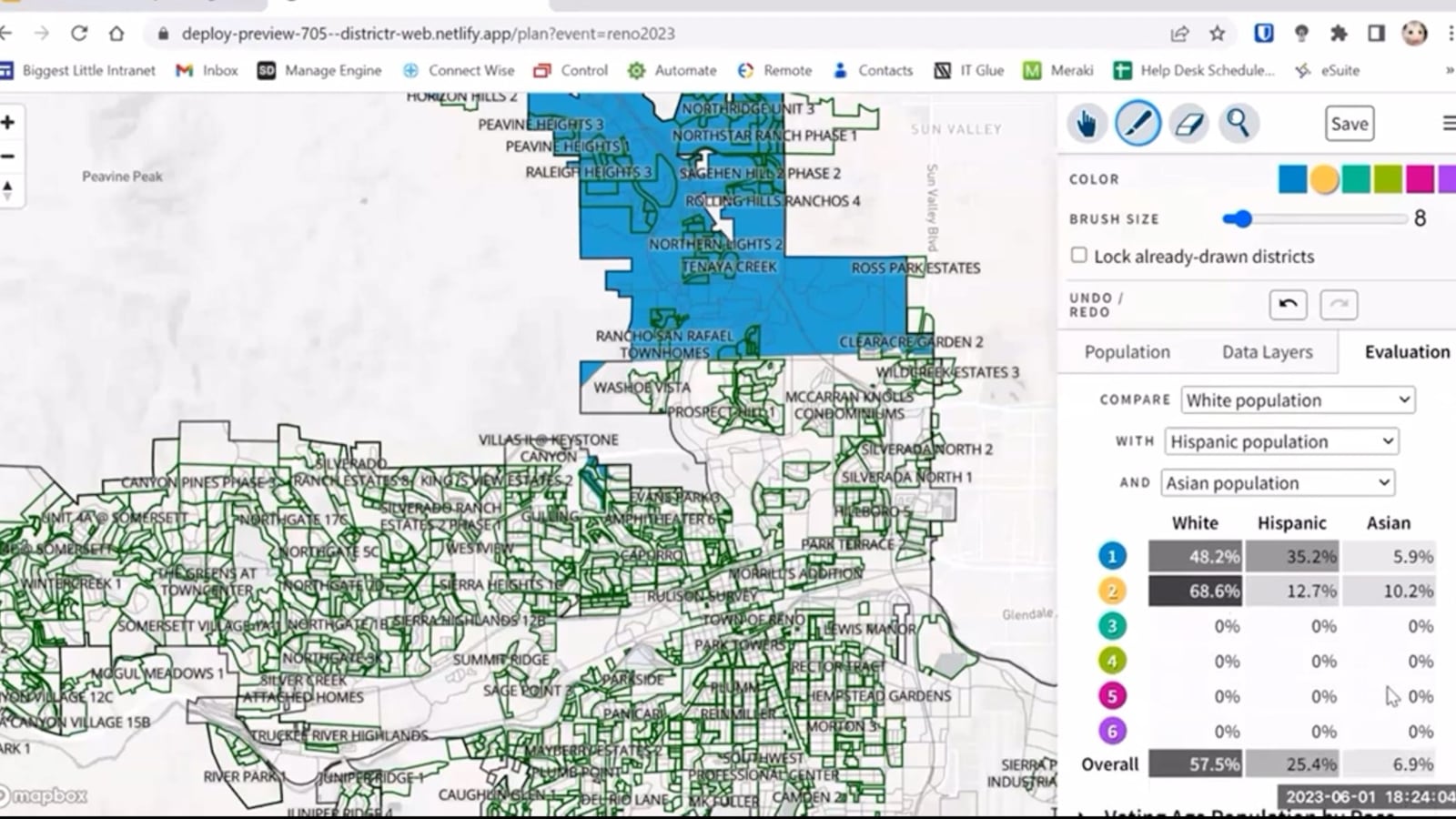Viewport: 1456px width, 819px height.
Task: Select district 1 blue circle
Action: pos(1111,556)
